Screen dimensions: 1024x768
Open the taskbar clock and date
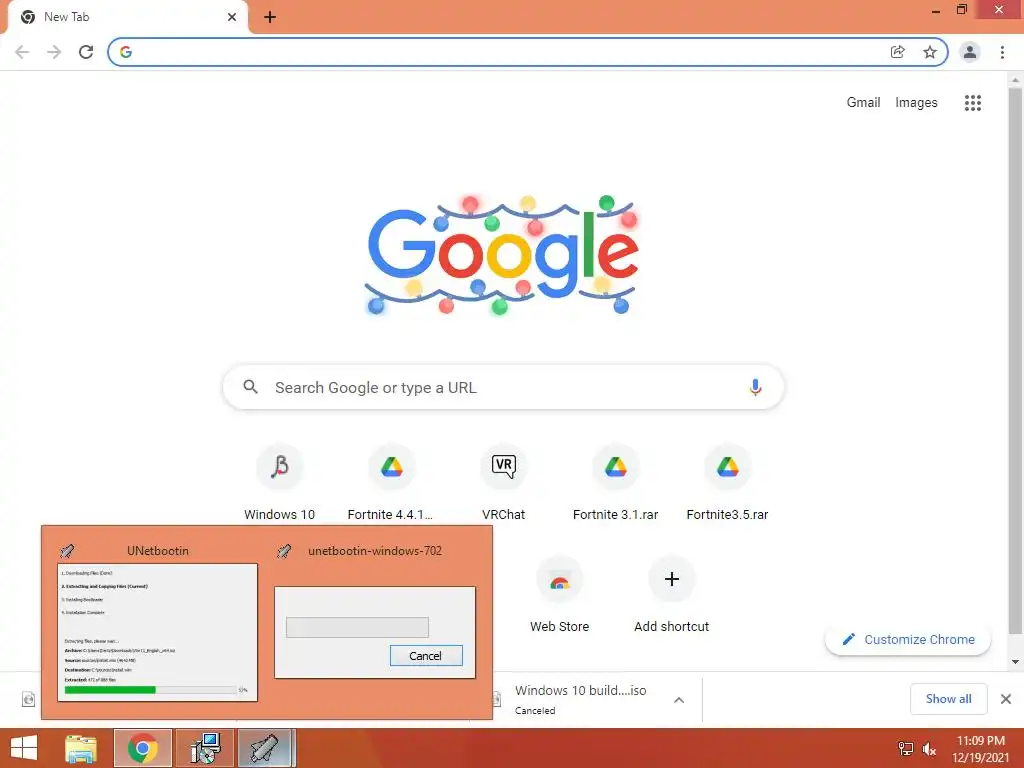coord(980,748)
